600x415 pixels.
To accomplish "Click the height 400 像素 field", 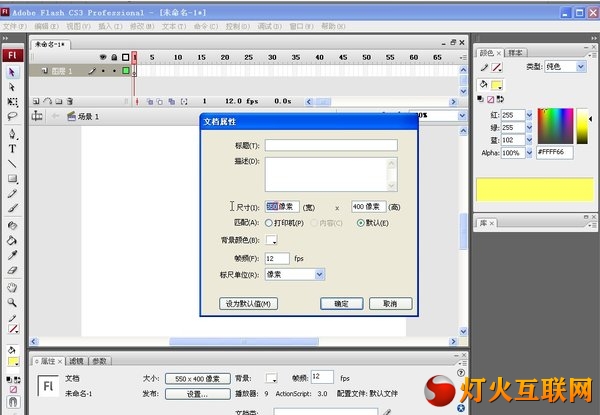I will tap(368, 207).
